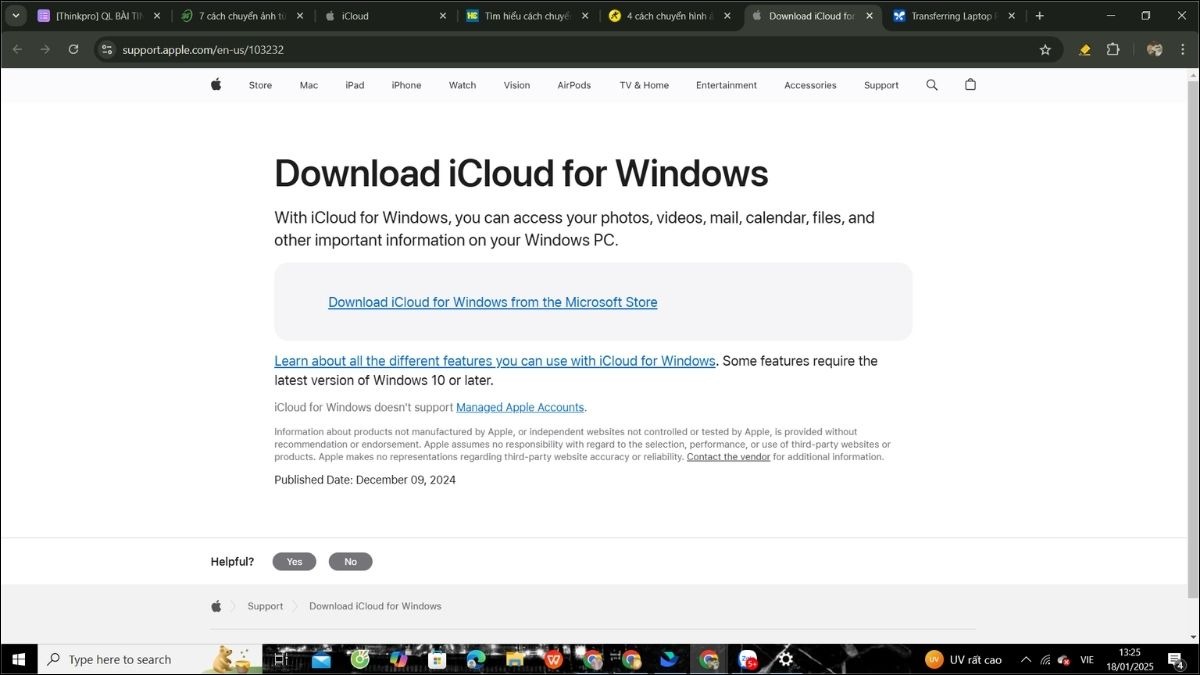Open the iPad menu item
Image resolution: width=1200 pixels, height=675 pixels.
(x=355, y=85)
